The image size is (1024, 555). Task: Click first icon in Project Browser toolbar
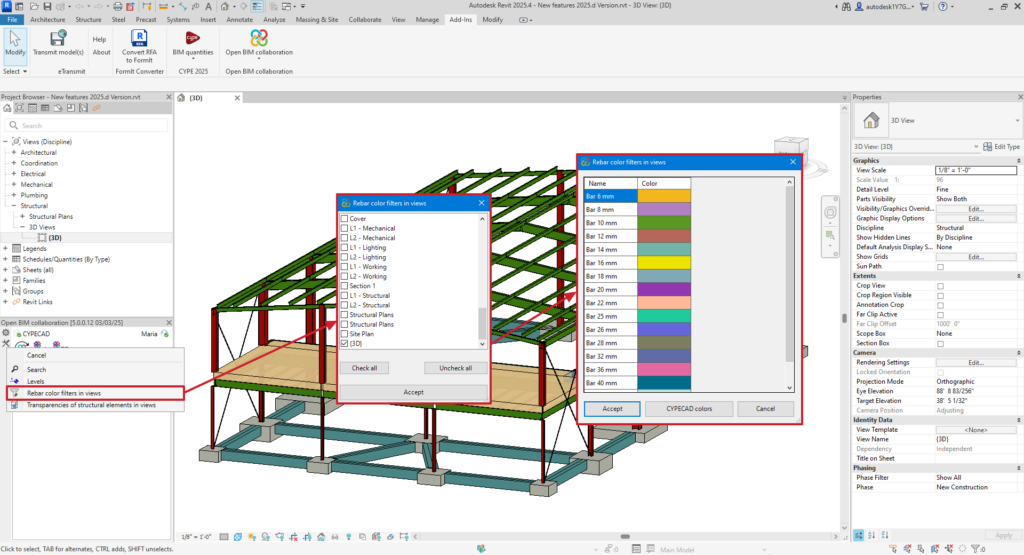point(7,108)
